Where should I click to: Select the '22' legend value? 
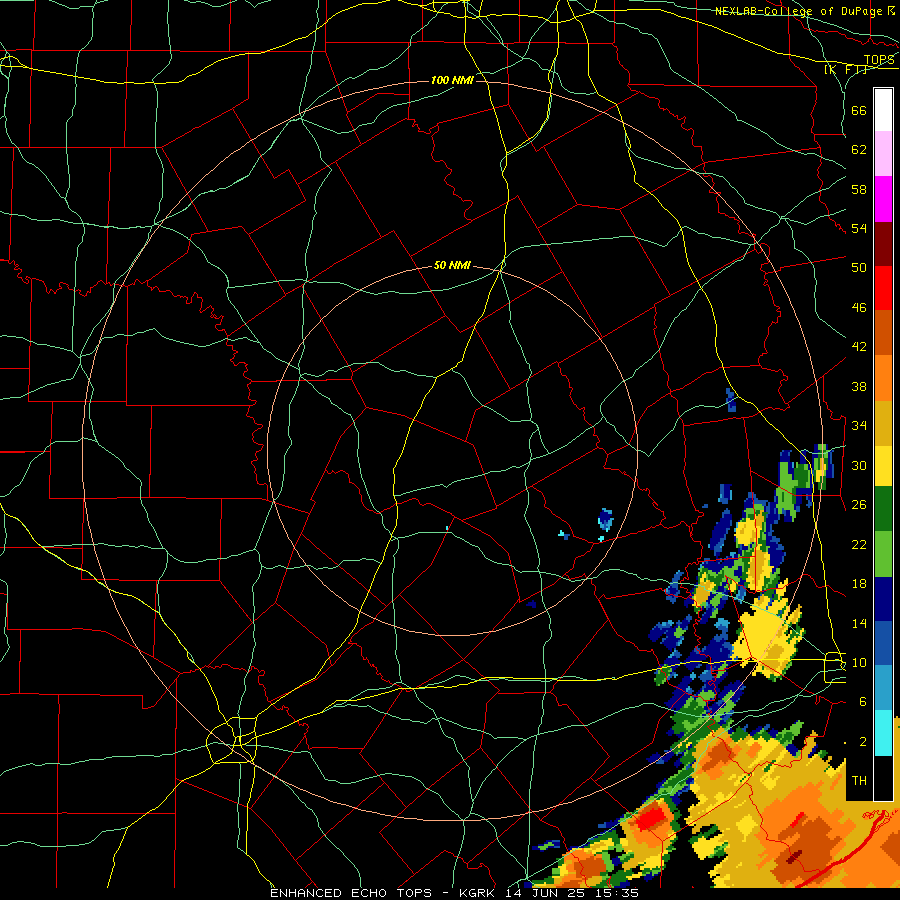(x=859, y=544)
